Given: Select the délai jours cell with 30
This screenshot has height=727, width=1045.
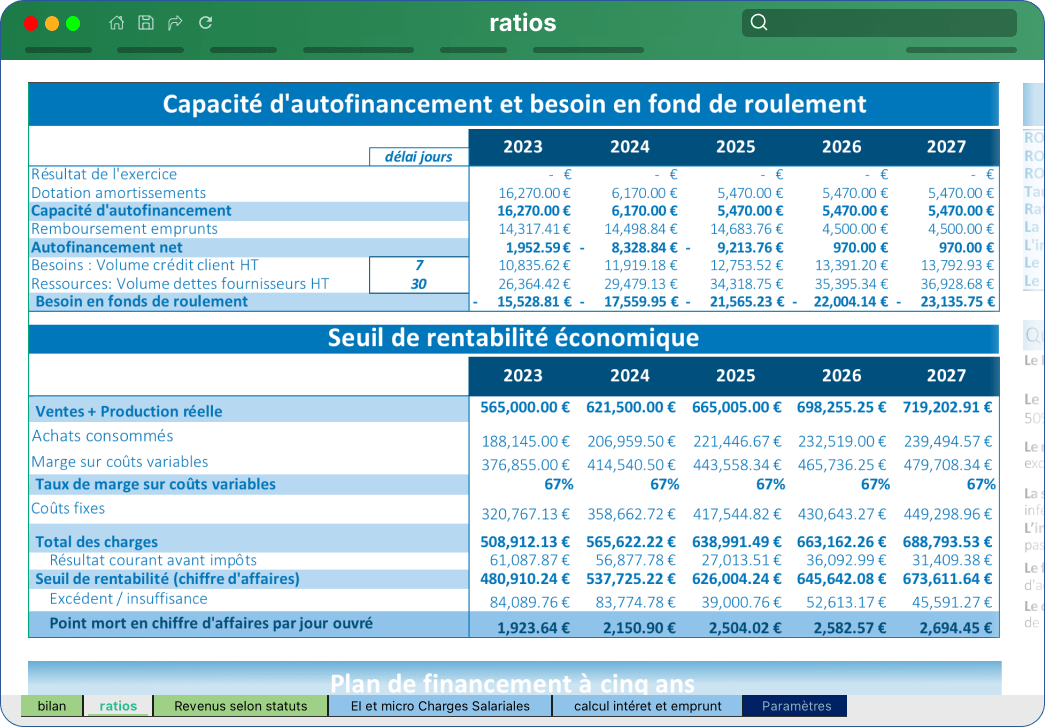Looking at the screenshot, I should (419, 284).
